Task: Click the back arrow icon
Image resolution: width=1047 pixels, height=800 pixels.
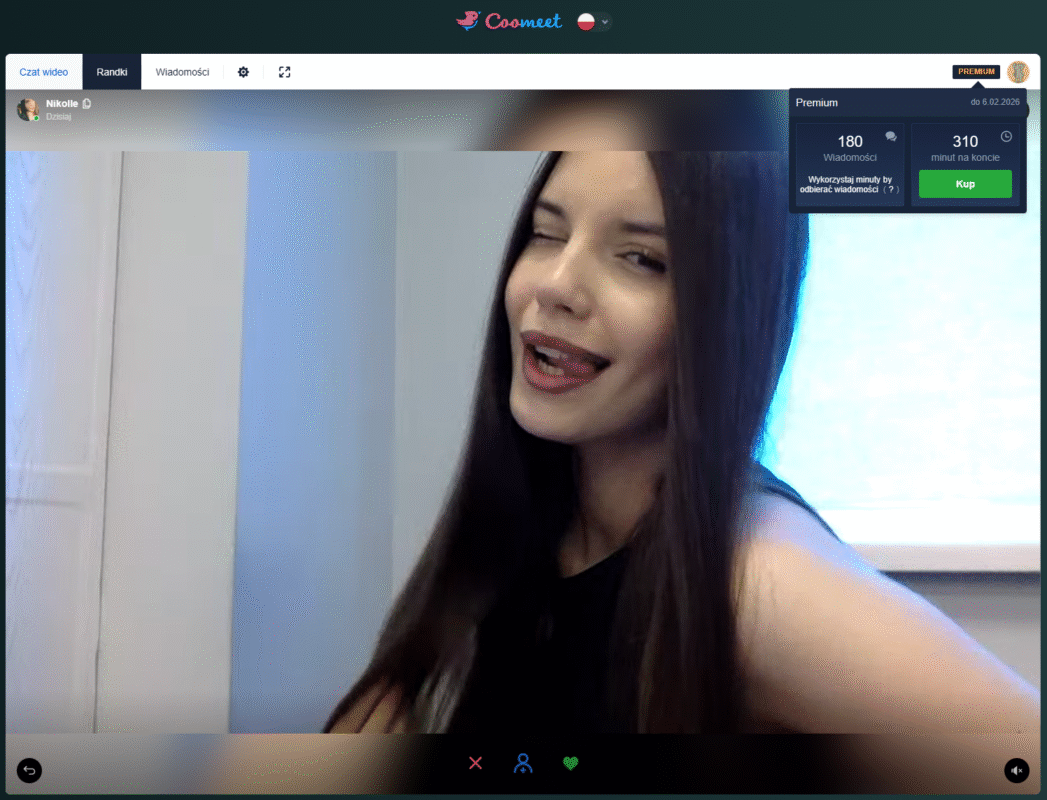Action: 29,770
